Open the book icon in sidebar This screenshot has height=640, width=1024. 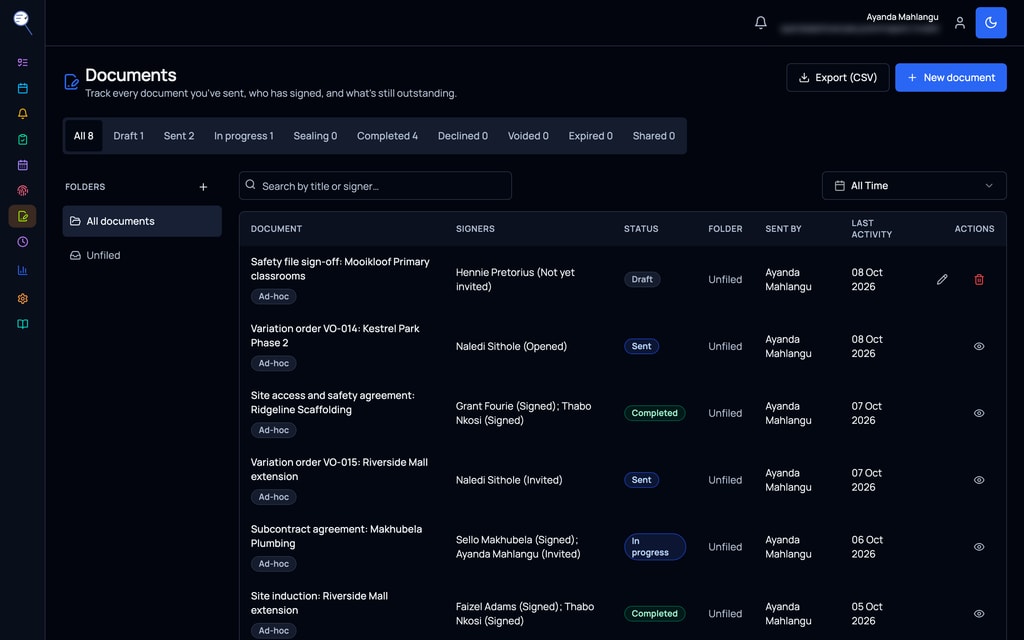[x=22, y=324]
